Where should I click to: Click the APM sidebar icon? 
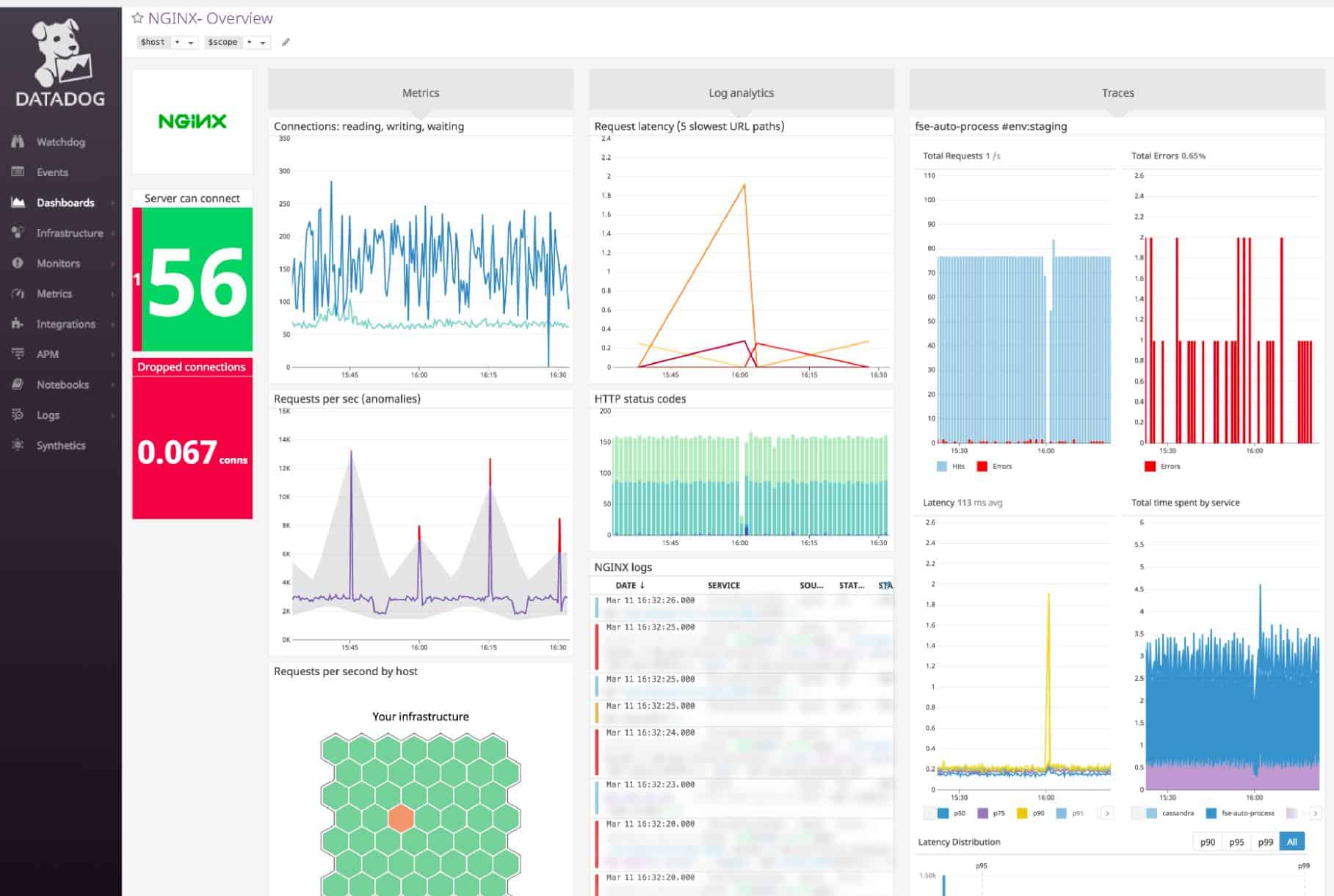[x=18, y=354]
